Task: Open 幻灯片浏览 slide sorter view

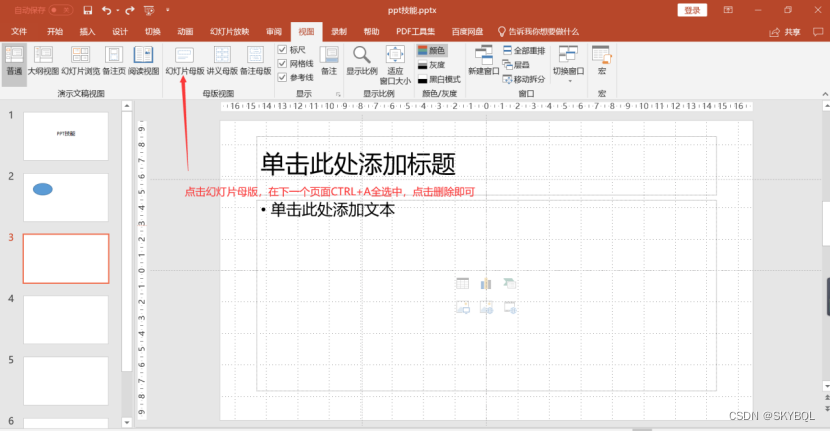Action: [x=80, y=60]
